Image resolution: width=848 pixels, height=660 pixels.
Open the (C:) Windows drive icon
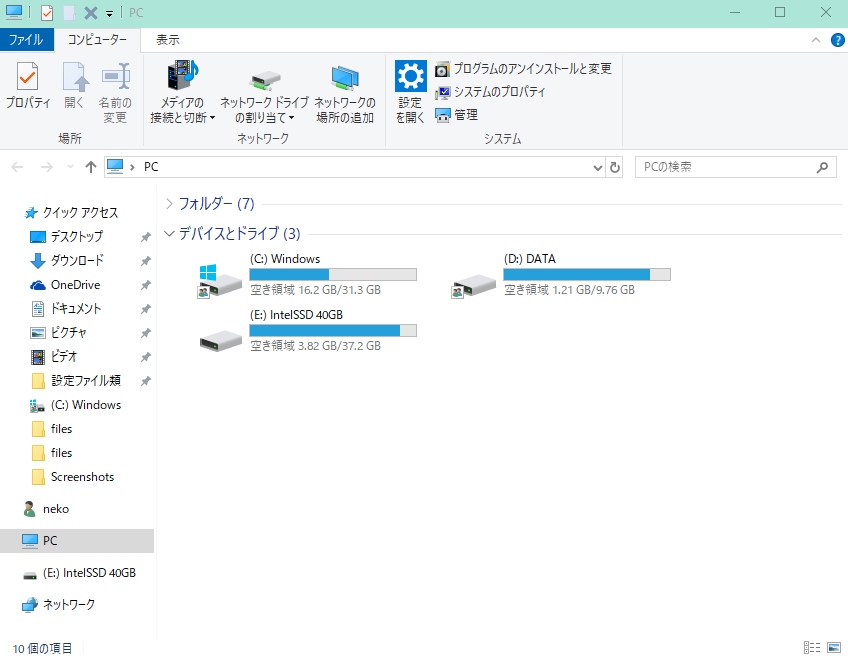(x=219, y=281)
